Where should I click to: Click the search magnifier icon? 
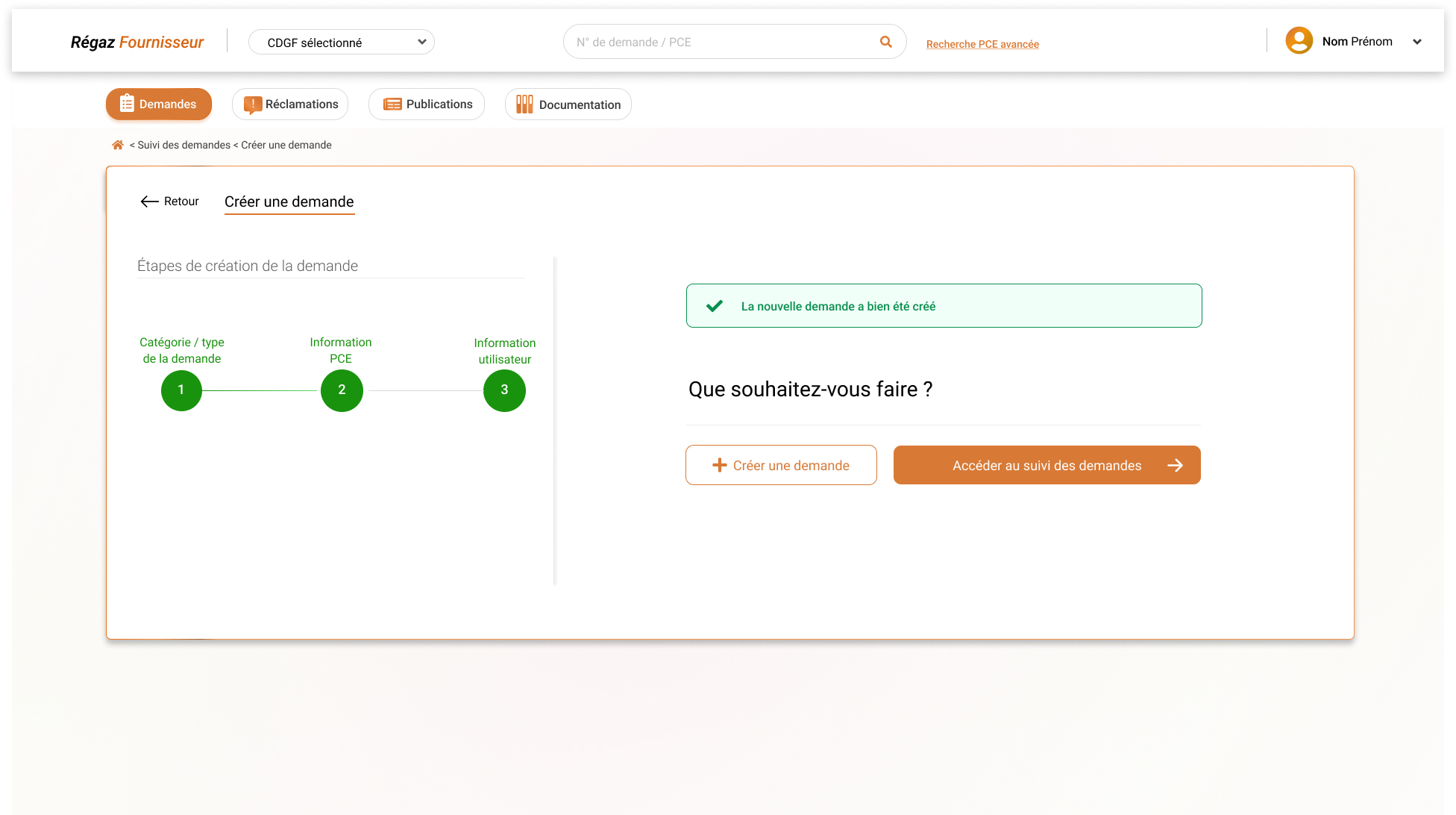(x=886, y=42)
